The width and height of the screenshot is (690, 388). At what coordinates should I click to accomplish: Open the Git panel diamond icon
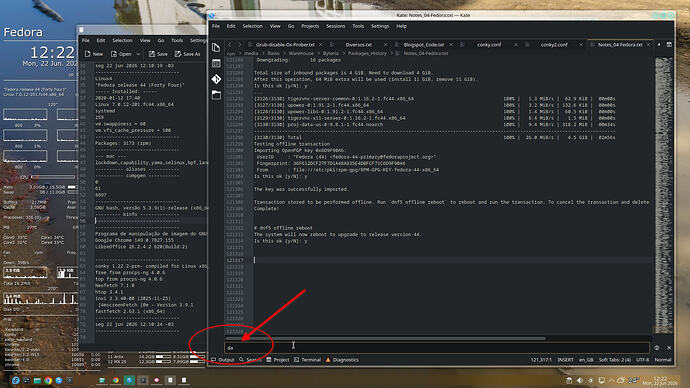216,79
